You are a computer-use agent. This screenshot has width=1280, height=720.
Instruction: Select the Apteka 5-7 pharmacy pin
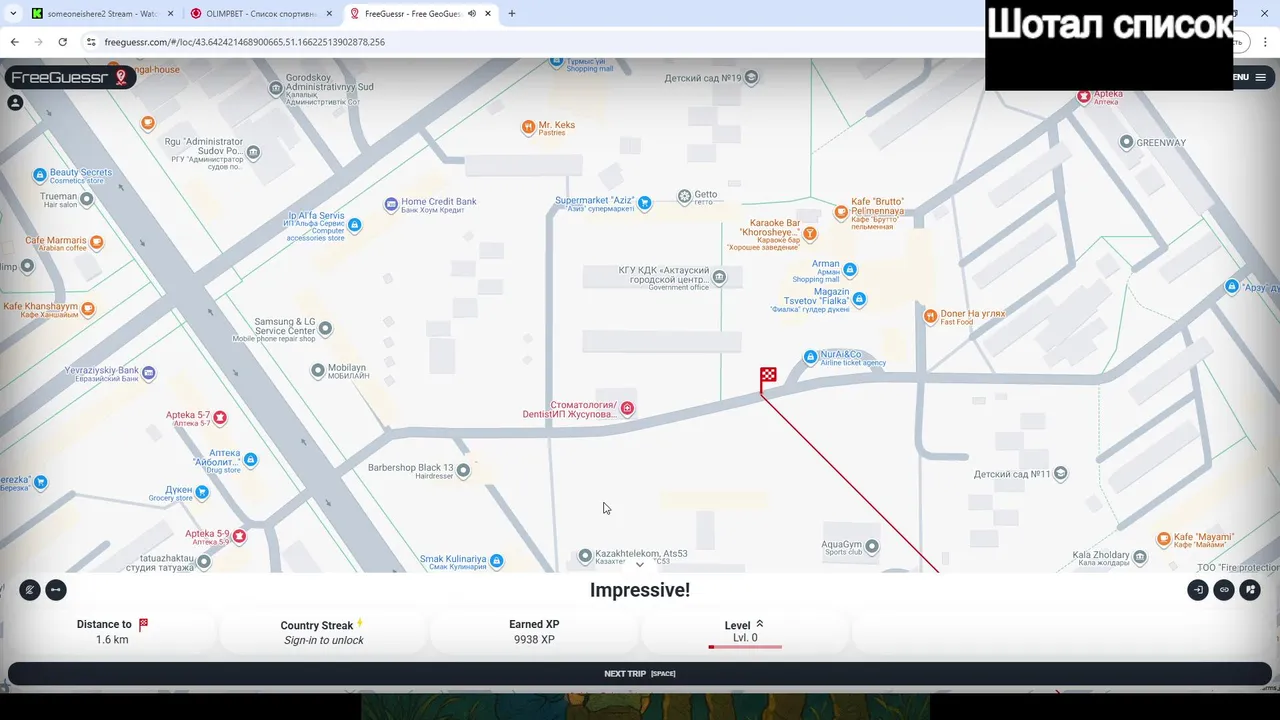tap(220, 417)
